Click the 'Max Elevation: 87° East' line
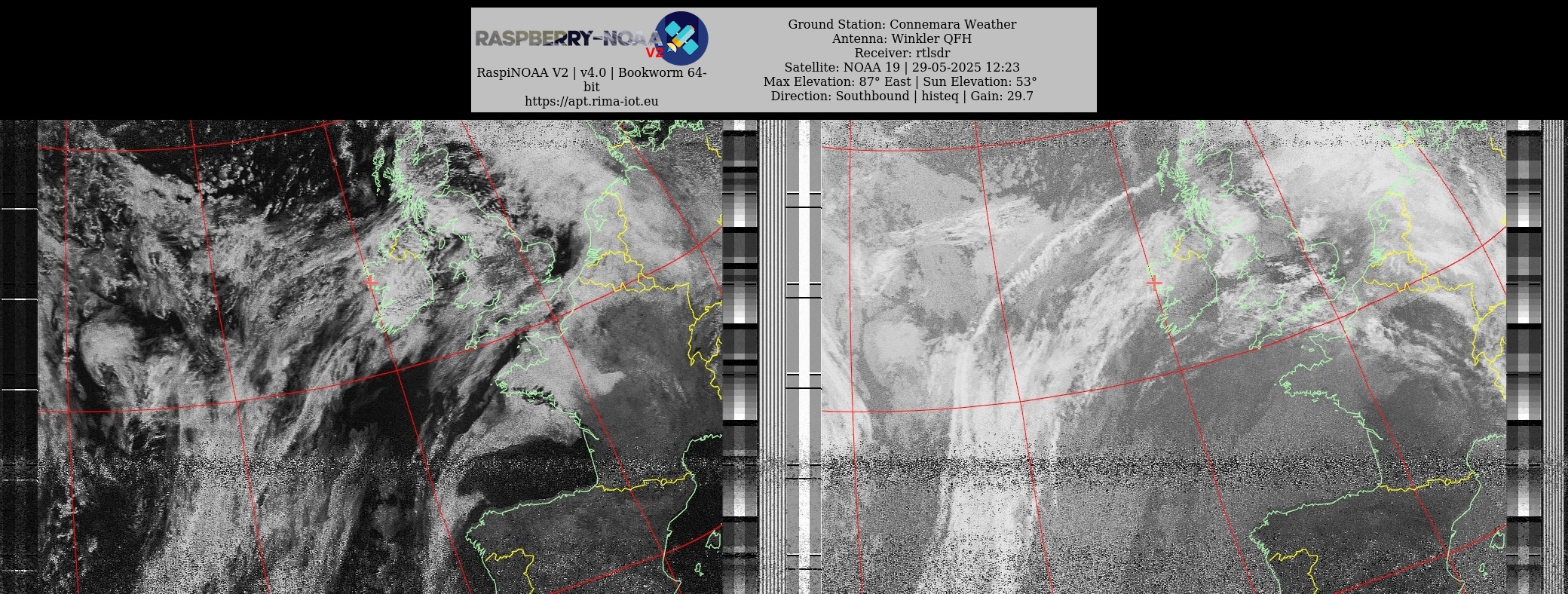Image resolution: width=1568 pixels, height=594 pixels. (900, 81)
